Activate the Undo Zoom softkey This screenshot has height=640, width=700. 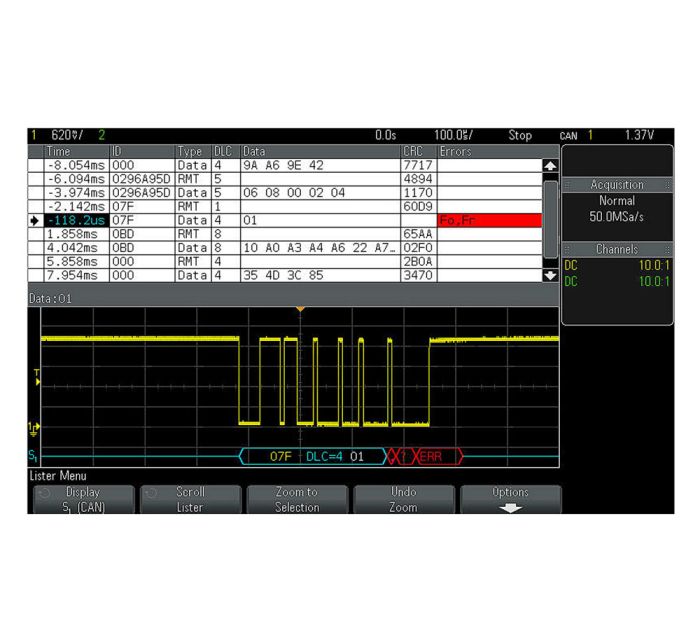click(404, 499)
